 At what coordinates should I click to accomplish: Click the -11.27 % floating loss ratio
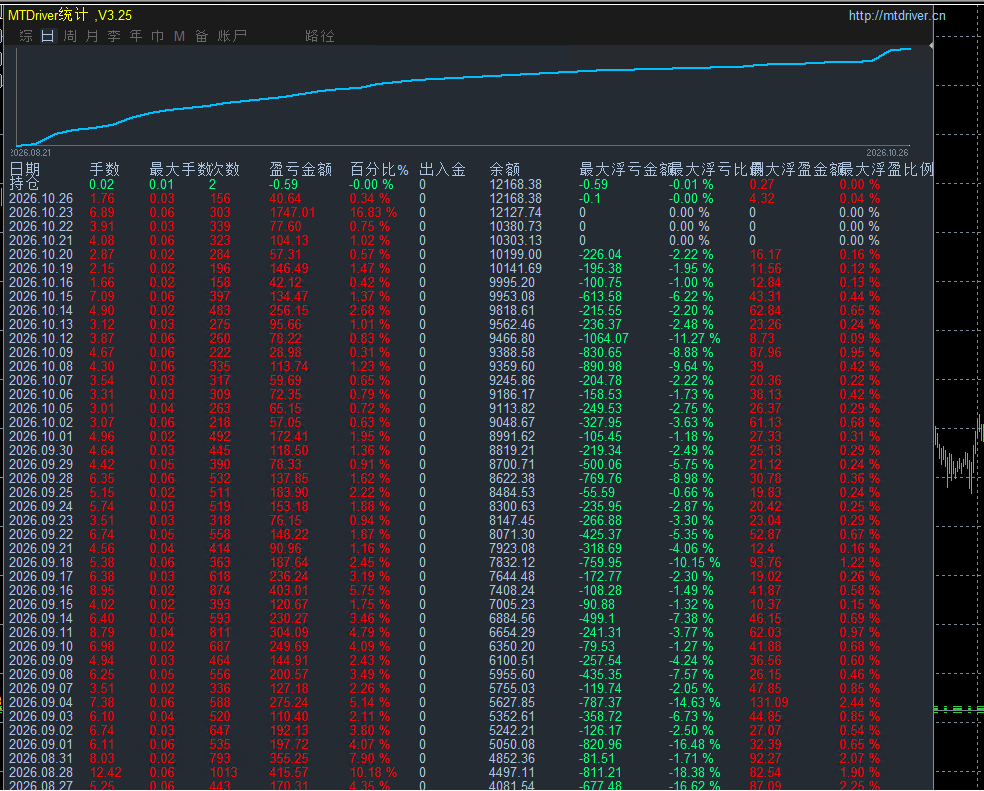695,339
